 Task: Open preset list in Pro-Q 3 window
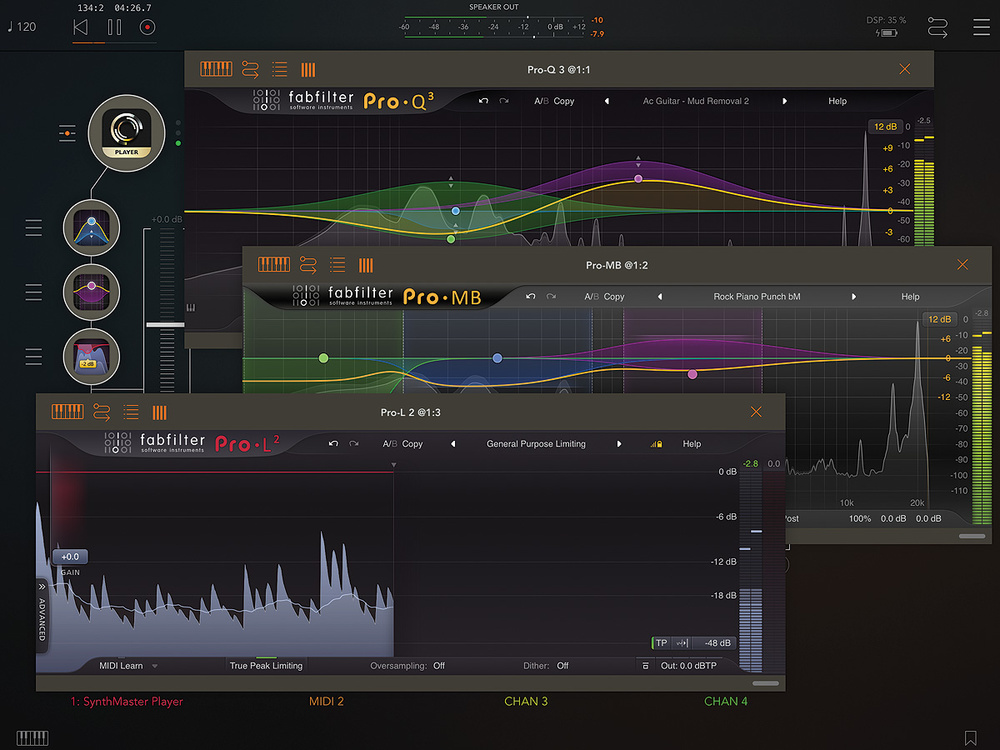tap(279, 69)
